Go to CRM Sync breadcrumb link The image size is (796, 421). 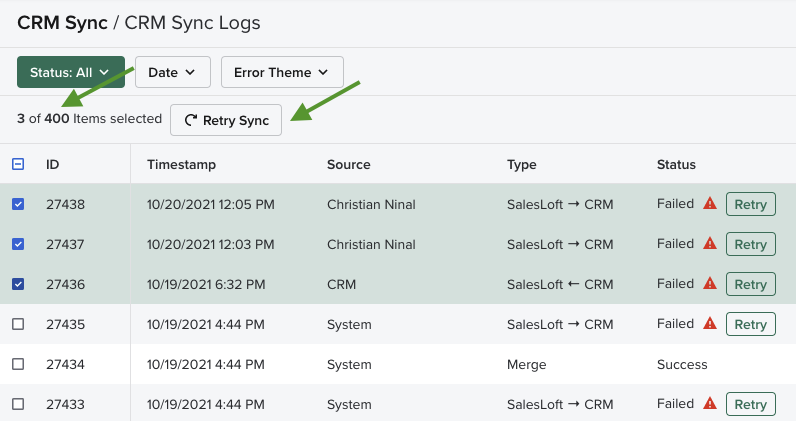62,22
